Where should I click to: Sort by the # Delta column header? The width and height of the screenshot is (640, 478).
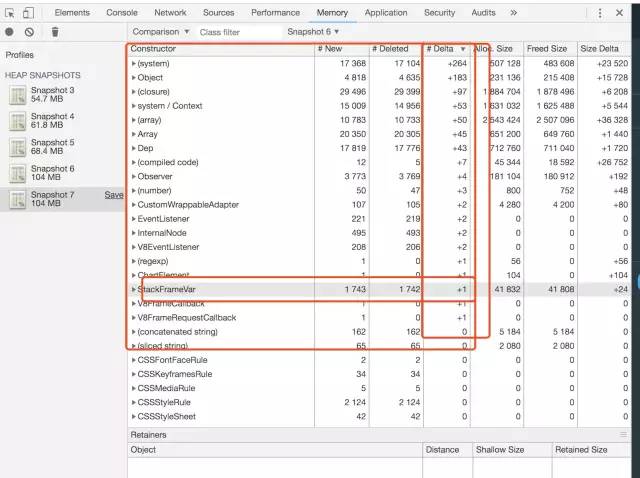446,49
